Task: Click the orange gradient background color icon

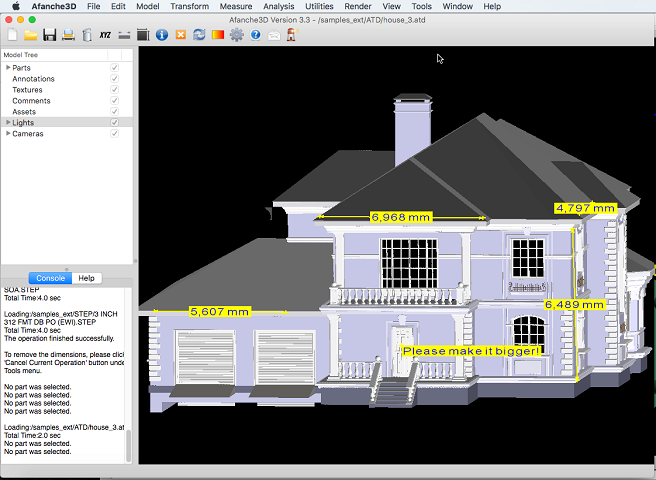Action: pos(218,35)
